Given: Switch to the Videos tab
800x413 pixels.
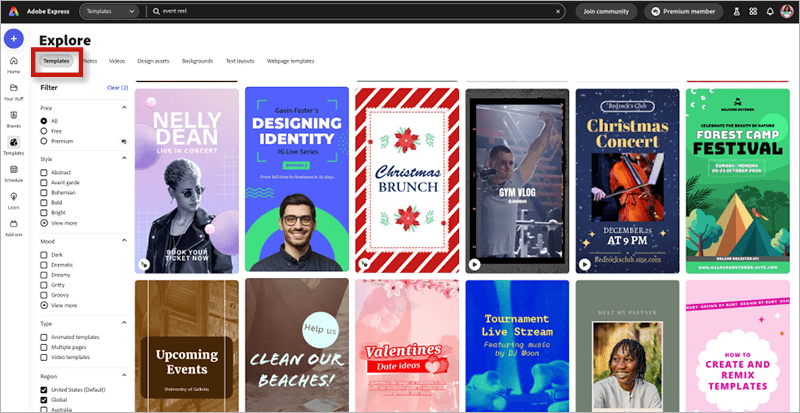Looking at the screenshot, I should point(117,61).
